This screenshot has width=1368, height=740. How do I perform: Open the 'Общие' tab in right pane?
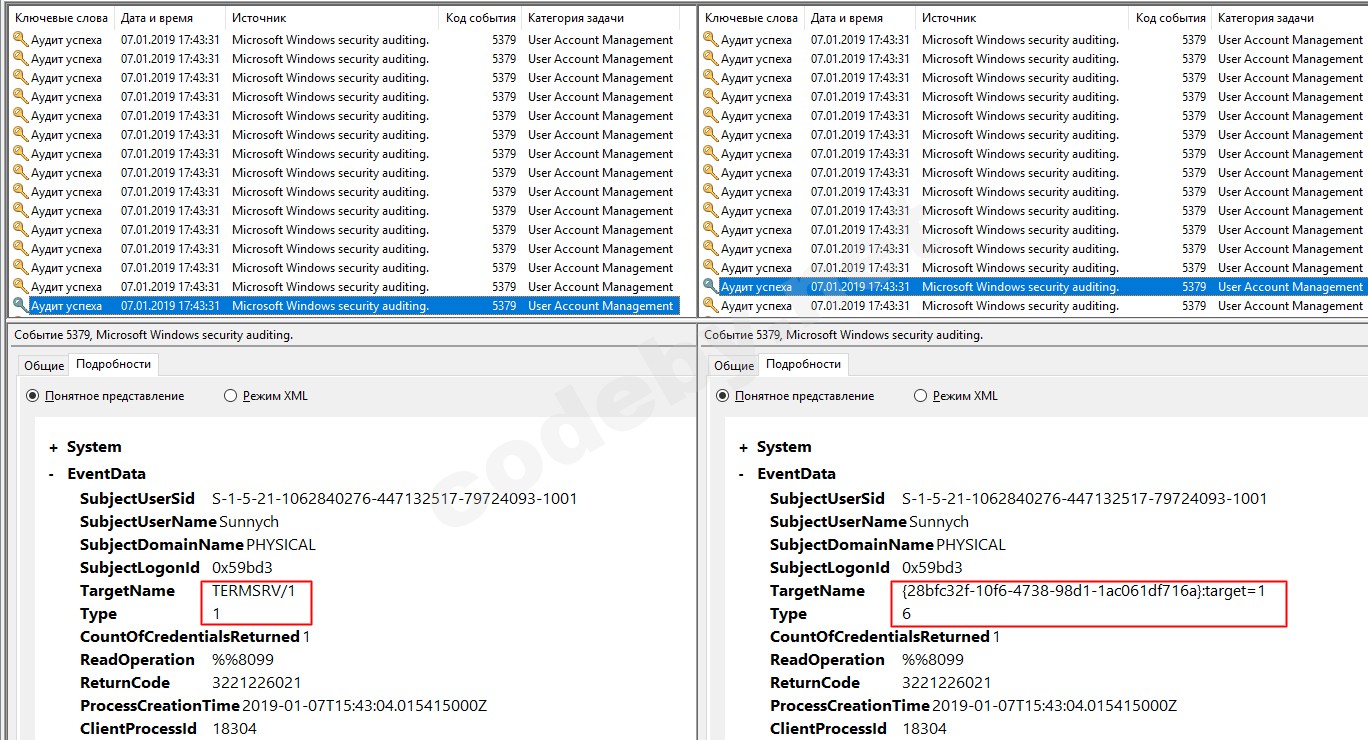(734, 366)
